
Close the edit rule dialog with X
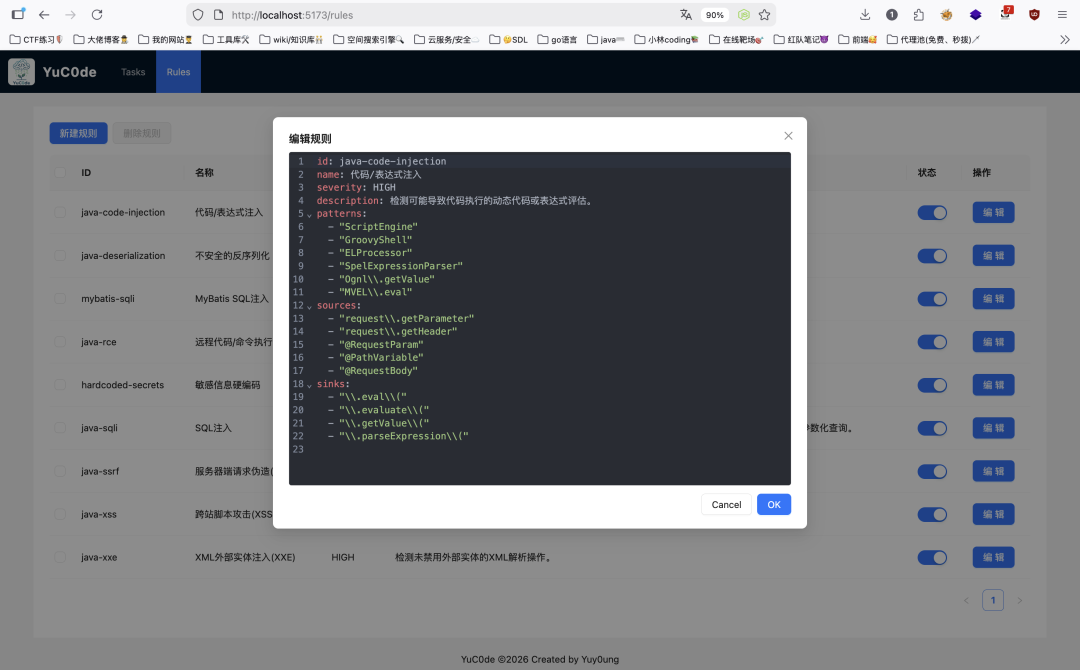(x=788, y=136)
